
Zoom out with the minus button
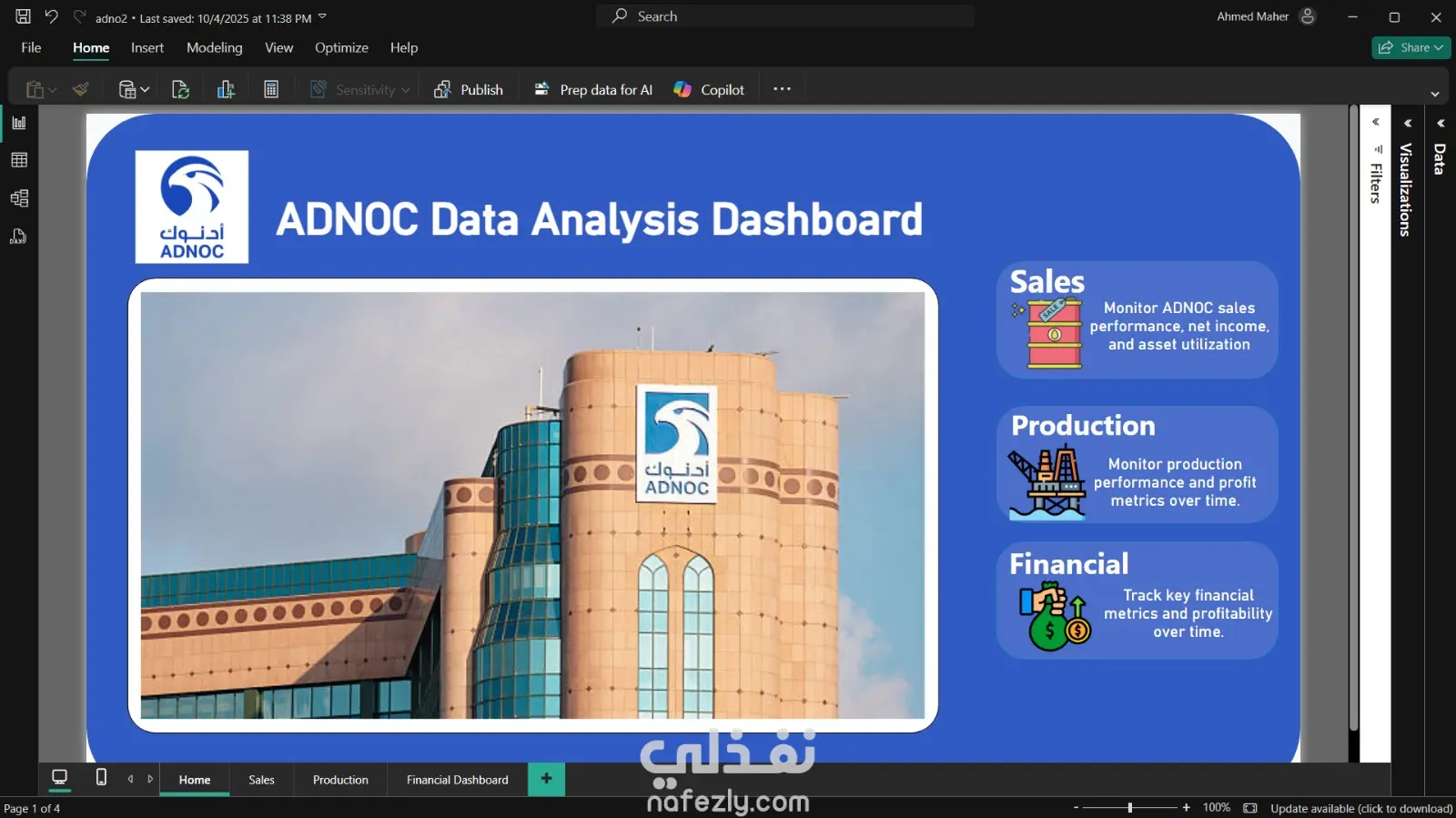coord(1076,807)
